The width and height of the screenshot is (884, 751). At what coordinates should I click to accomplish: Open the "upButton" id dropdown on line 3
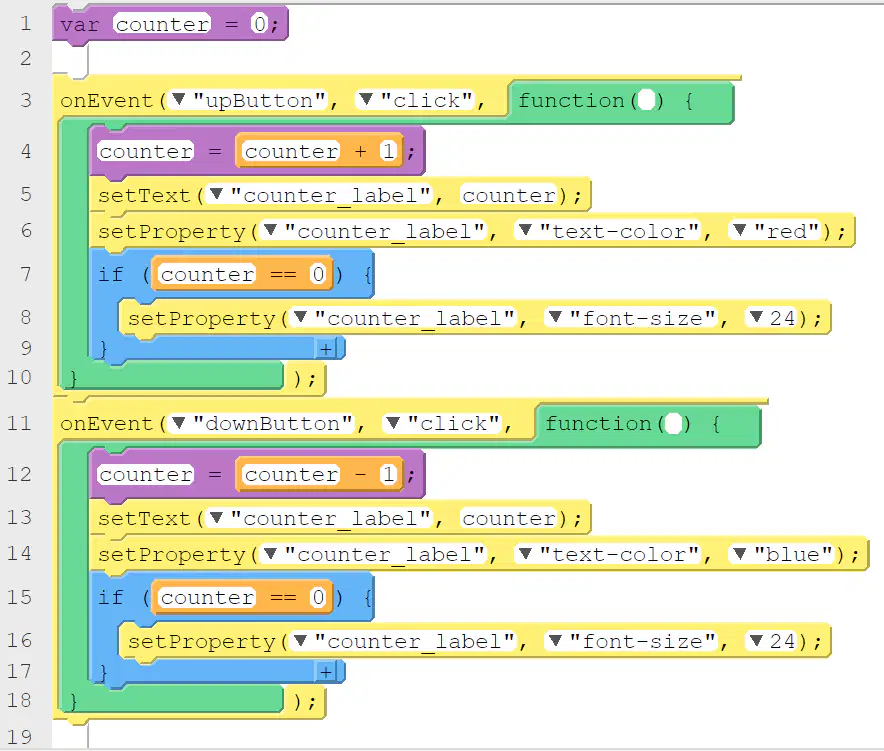pyautogui.click(x=179, y=100)
